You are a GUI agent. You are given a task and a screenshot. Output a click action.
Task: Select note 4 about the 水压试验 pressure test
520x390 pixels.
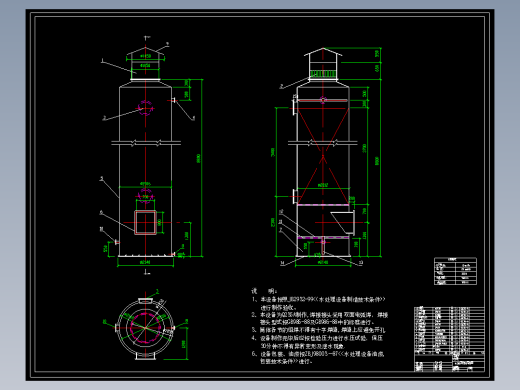[317, 342]
